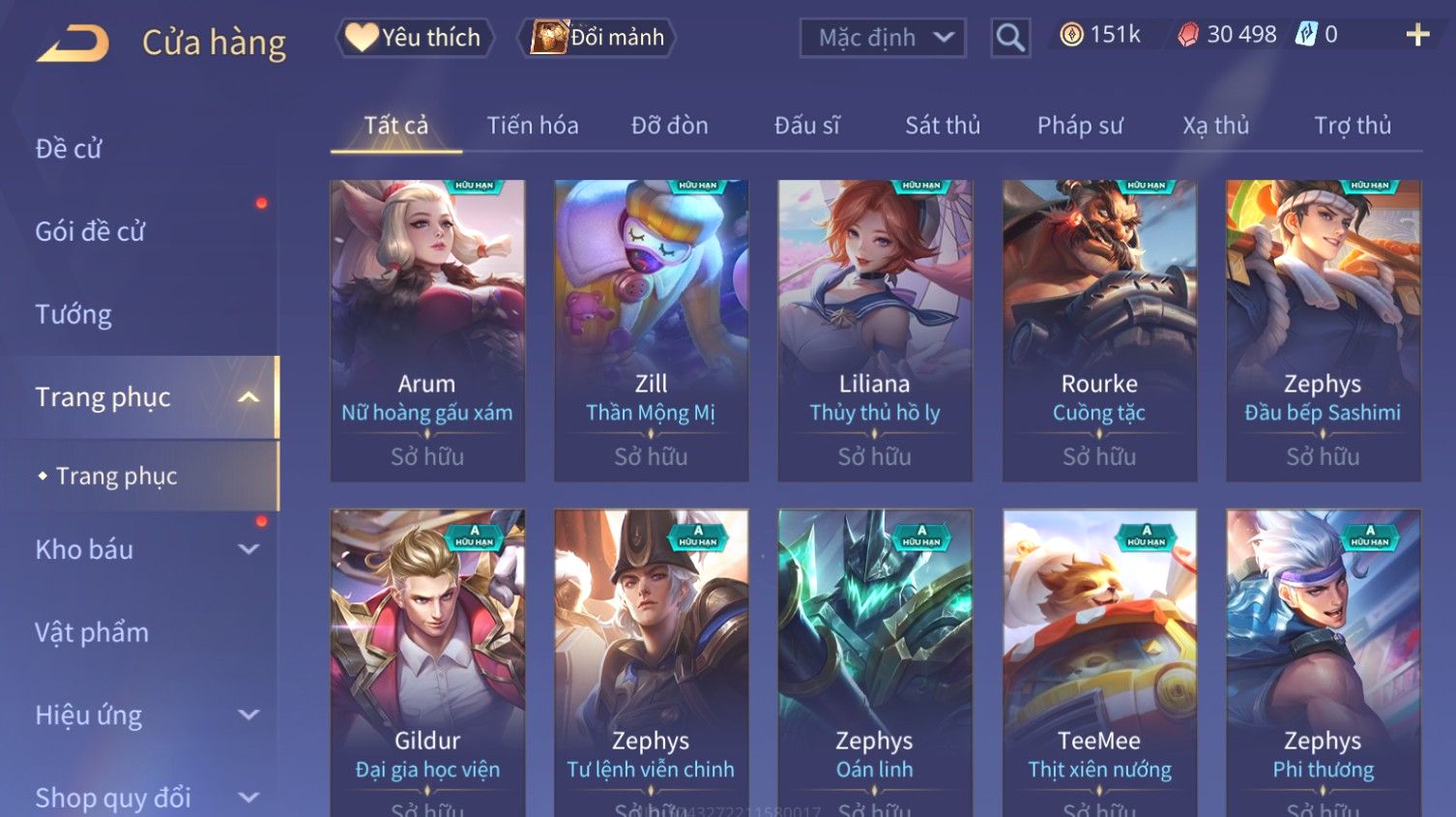This screenshot has width=1456, height=817.
Task: Switch to the Sát thủ tab
Action: coord(943,126)
